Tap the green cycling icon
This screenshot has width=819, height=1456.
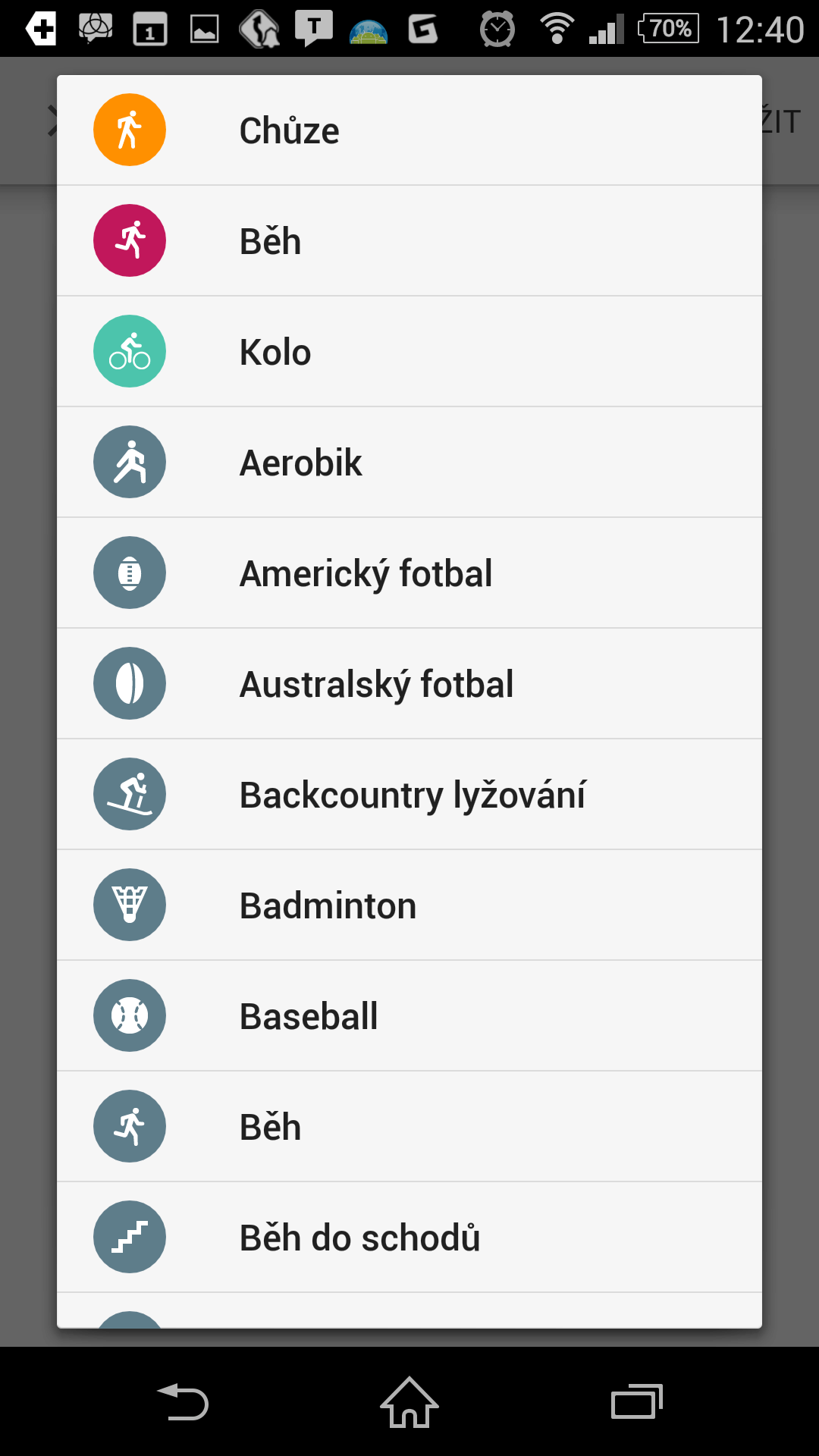click(x=130, y=351)
